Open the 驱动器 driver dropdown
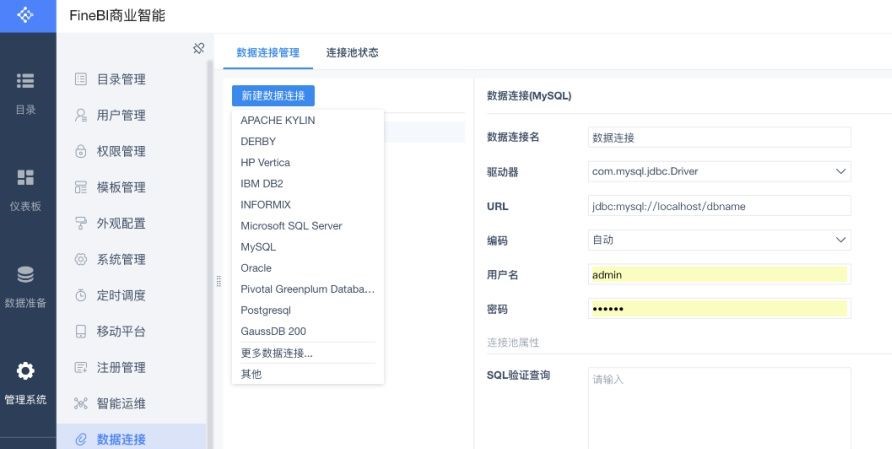This screenshot has width=892, height=449. coord(719,171)
